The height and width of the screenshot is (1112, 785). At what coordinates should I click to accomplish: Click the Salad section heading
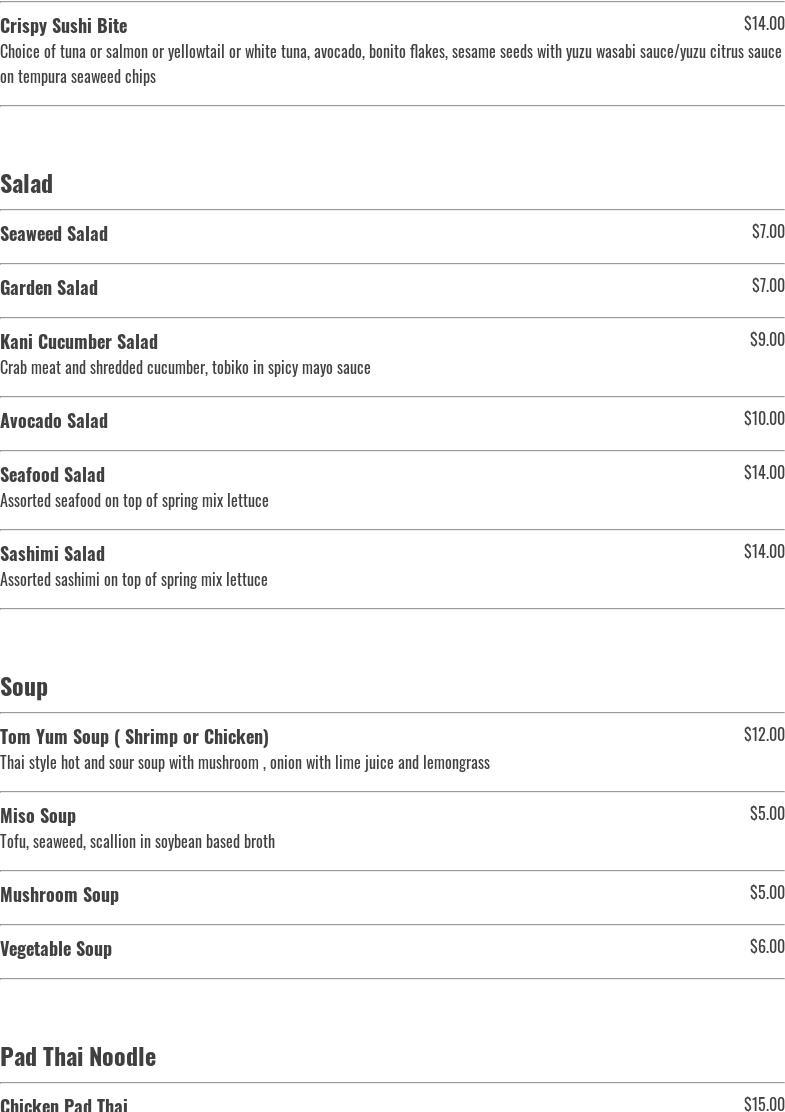point(27,184)
